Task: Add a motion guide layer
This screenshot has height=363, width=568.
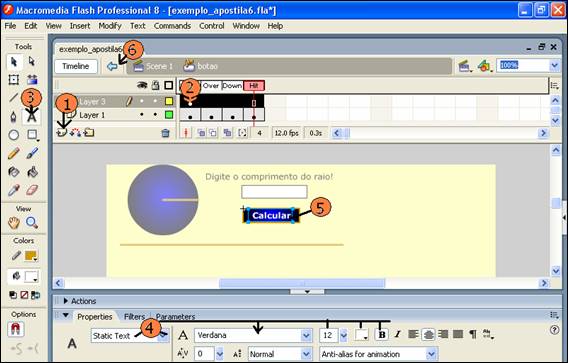Action: point(75,133)
